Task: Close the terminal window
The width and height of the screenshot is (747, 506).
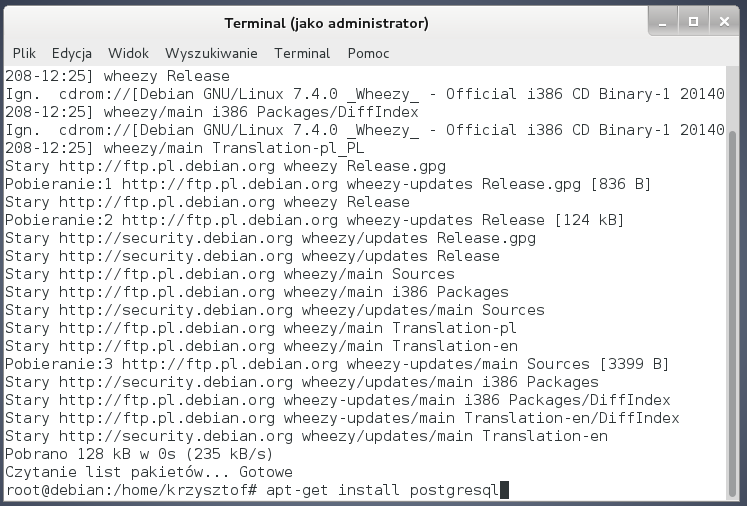Action: click(x=722, y=21)
